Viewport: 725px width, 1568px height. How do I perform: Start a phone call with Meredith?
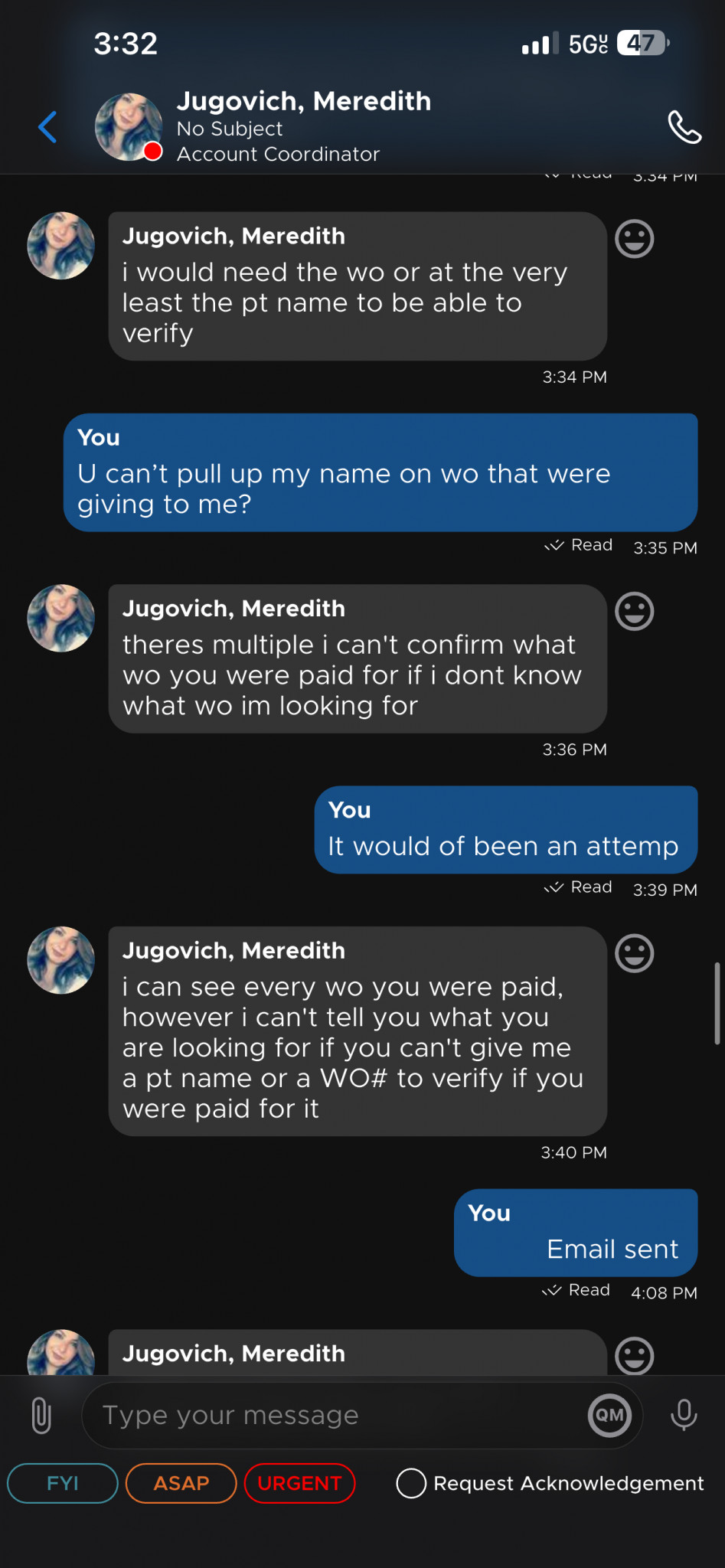tap(684, 127)
